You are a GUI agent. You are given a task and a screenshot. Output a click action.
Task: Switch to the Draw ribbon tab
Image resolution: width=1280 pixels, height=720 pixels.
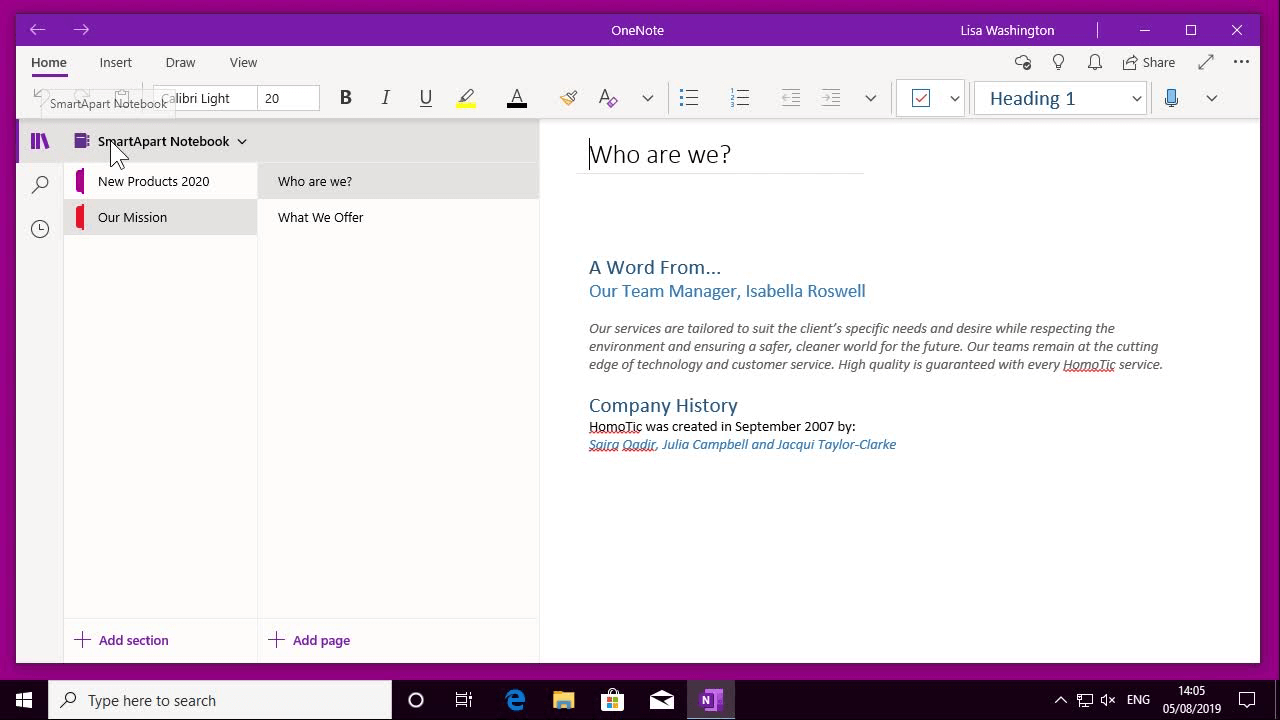180,62
